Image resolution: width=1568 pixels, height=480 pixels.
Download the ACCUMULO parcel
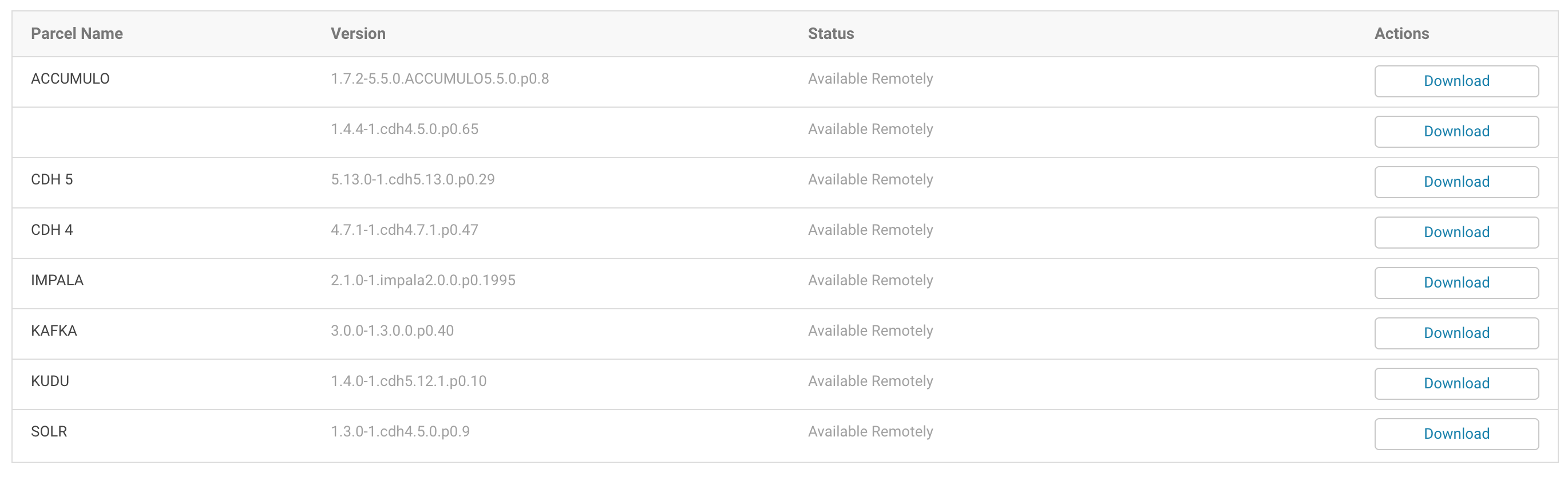1456,80
